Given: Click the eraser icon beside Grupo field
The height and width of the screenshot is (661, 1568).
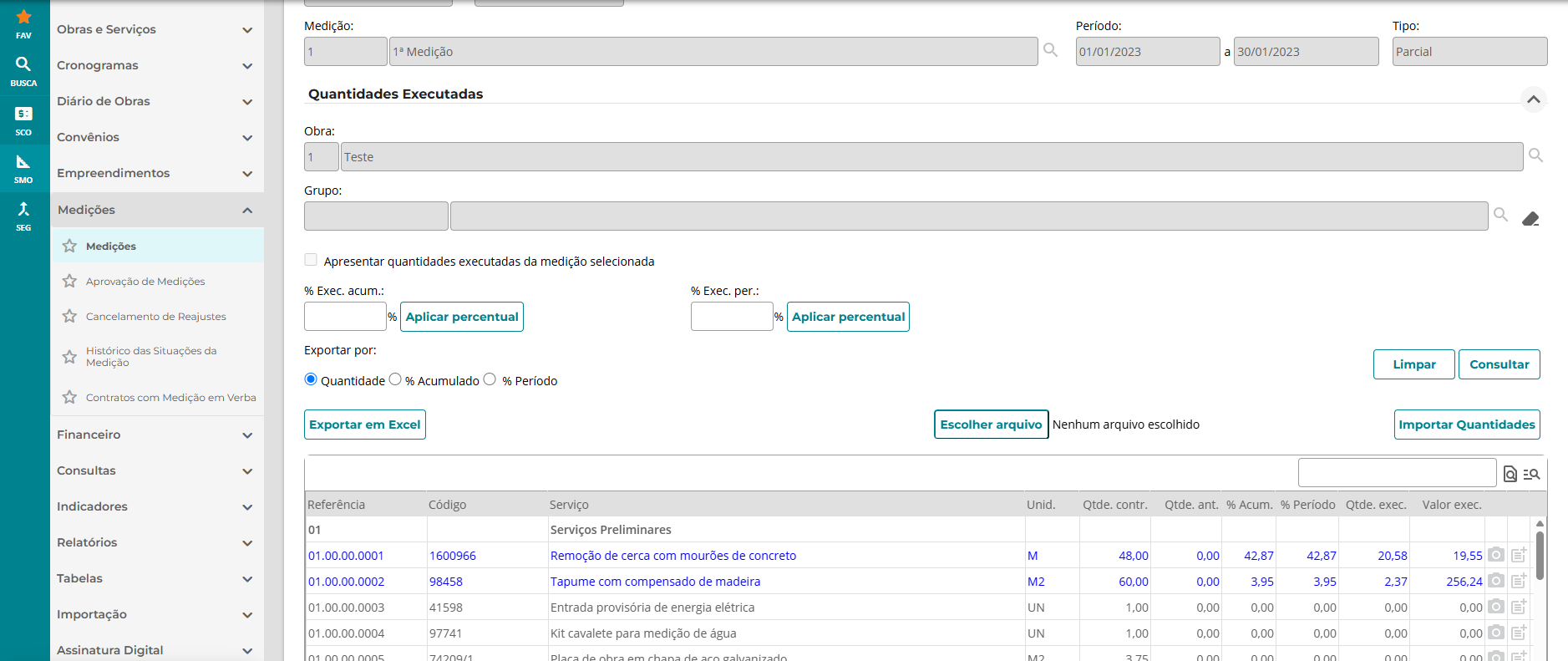Looking at the screenshot, I should [x=1530, y=219].
